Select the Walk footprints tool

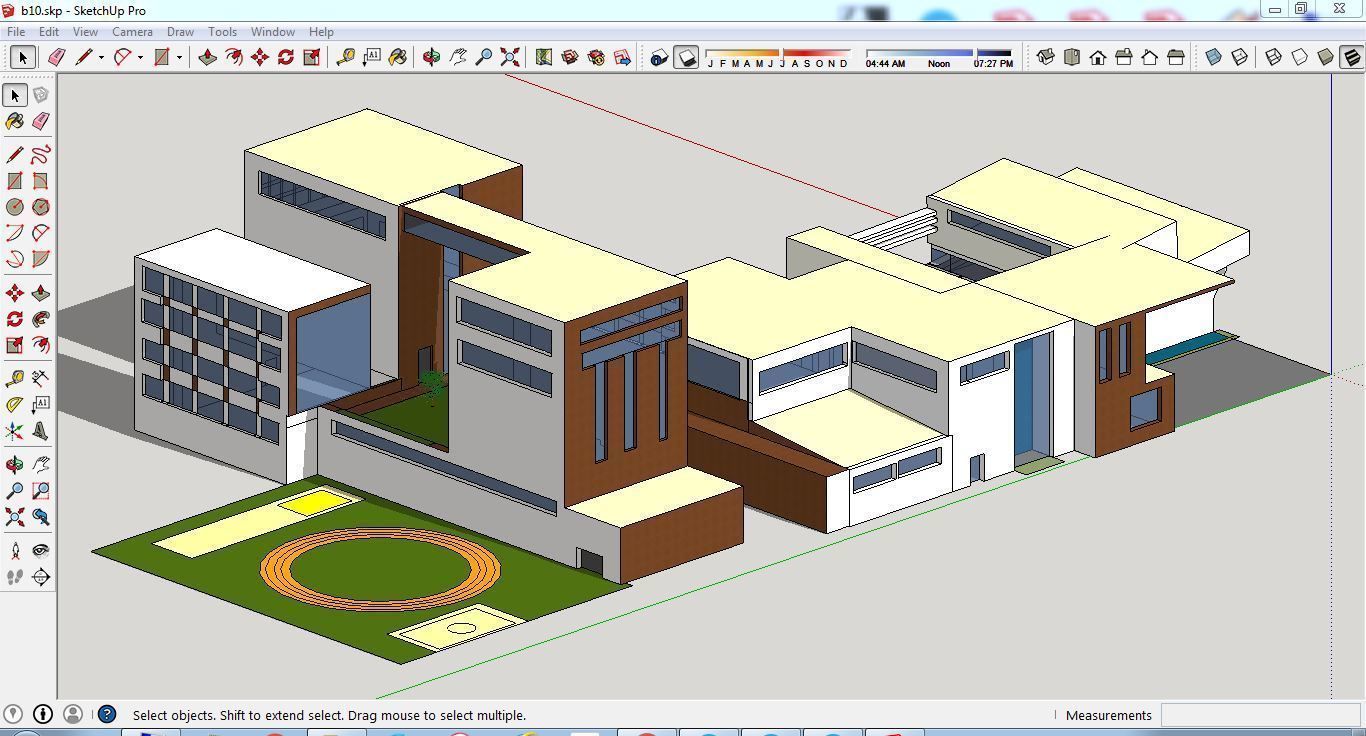15,577
